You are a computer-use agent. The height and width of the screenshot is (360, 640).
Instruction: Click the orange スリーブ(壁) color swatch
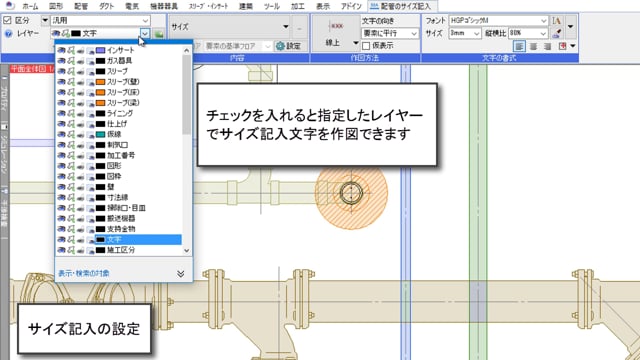click(x=100, y=82)
